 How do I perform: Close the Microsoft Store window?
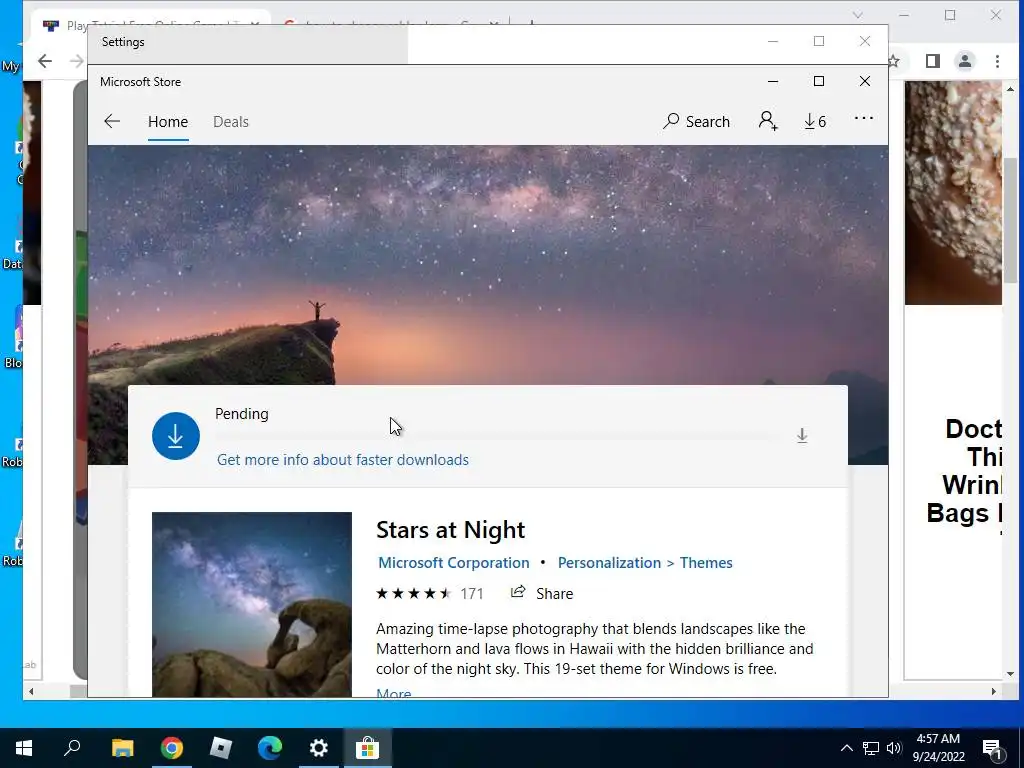click(865, 82)
